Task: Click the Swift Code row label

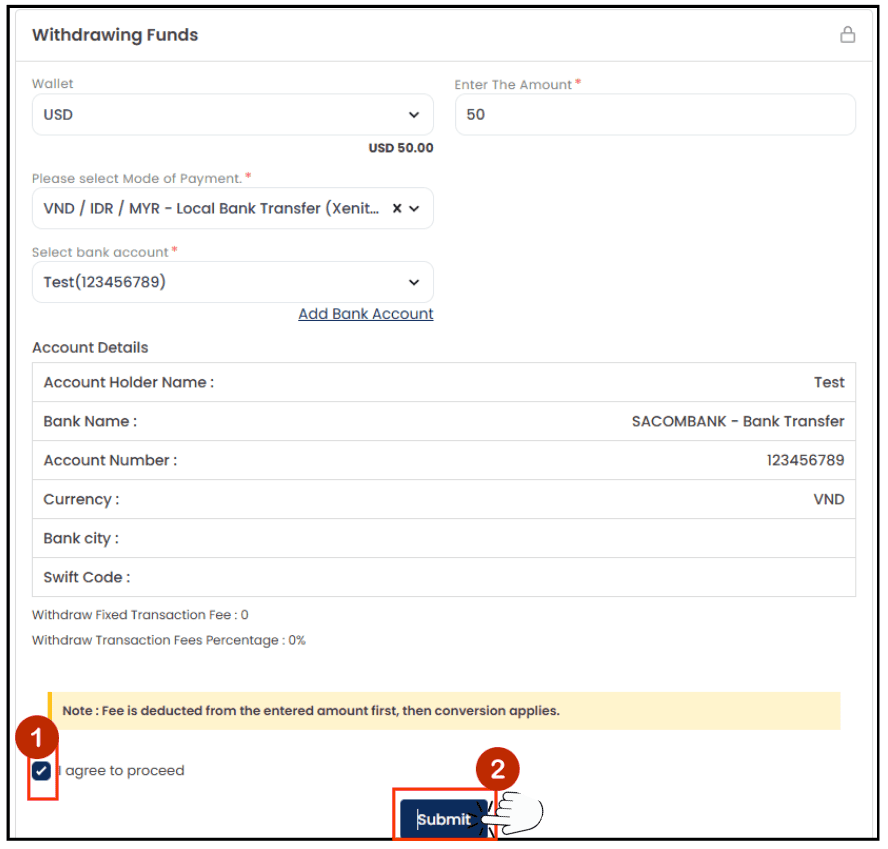Action: [87, 577]
